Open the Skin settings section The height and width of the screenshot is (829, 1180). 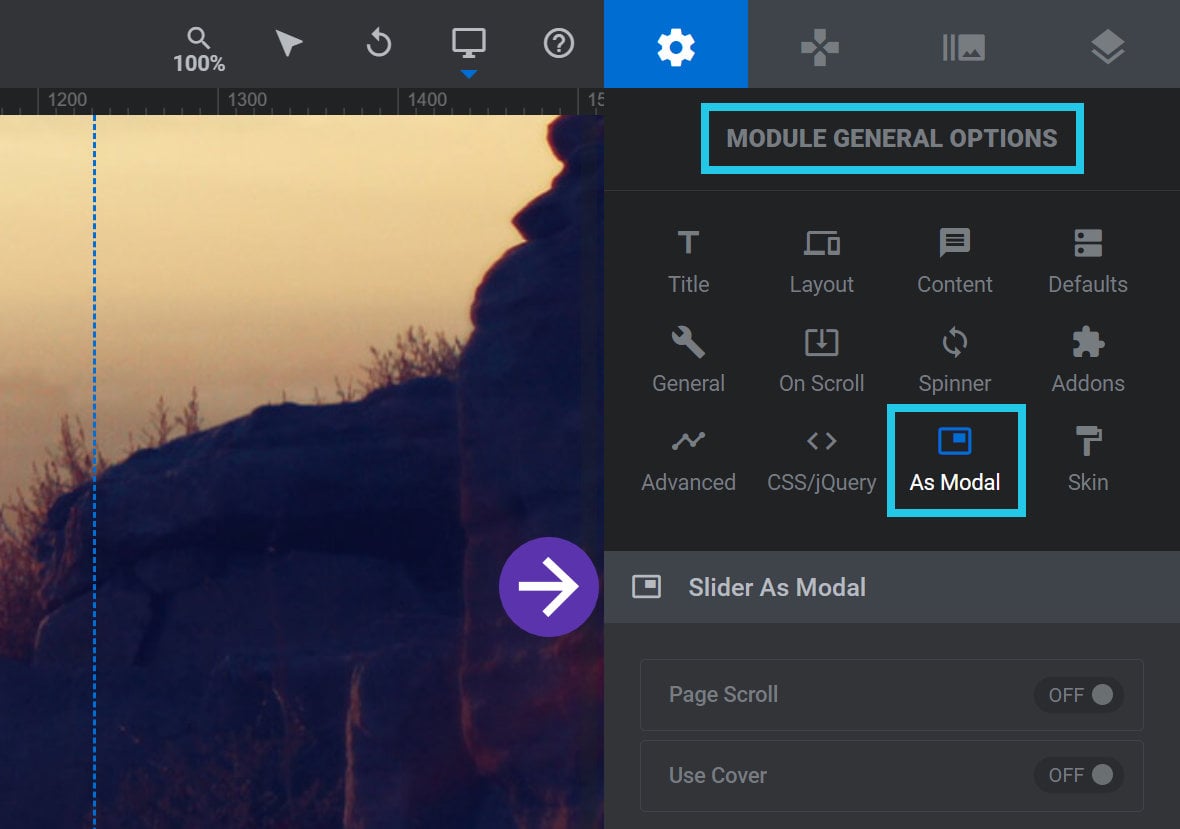(x=1088, y=460)
